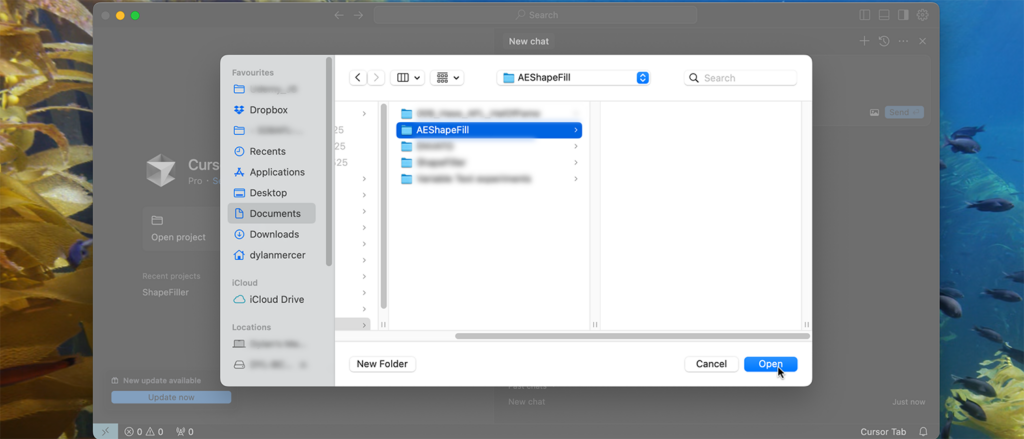This screenshot has height=439, width=1024.
Task: Close the chat panel with the X icon
Action: (x=922, y=41)
